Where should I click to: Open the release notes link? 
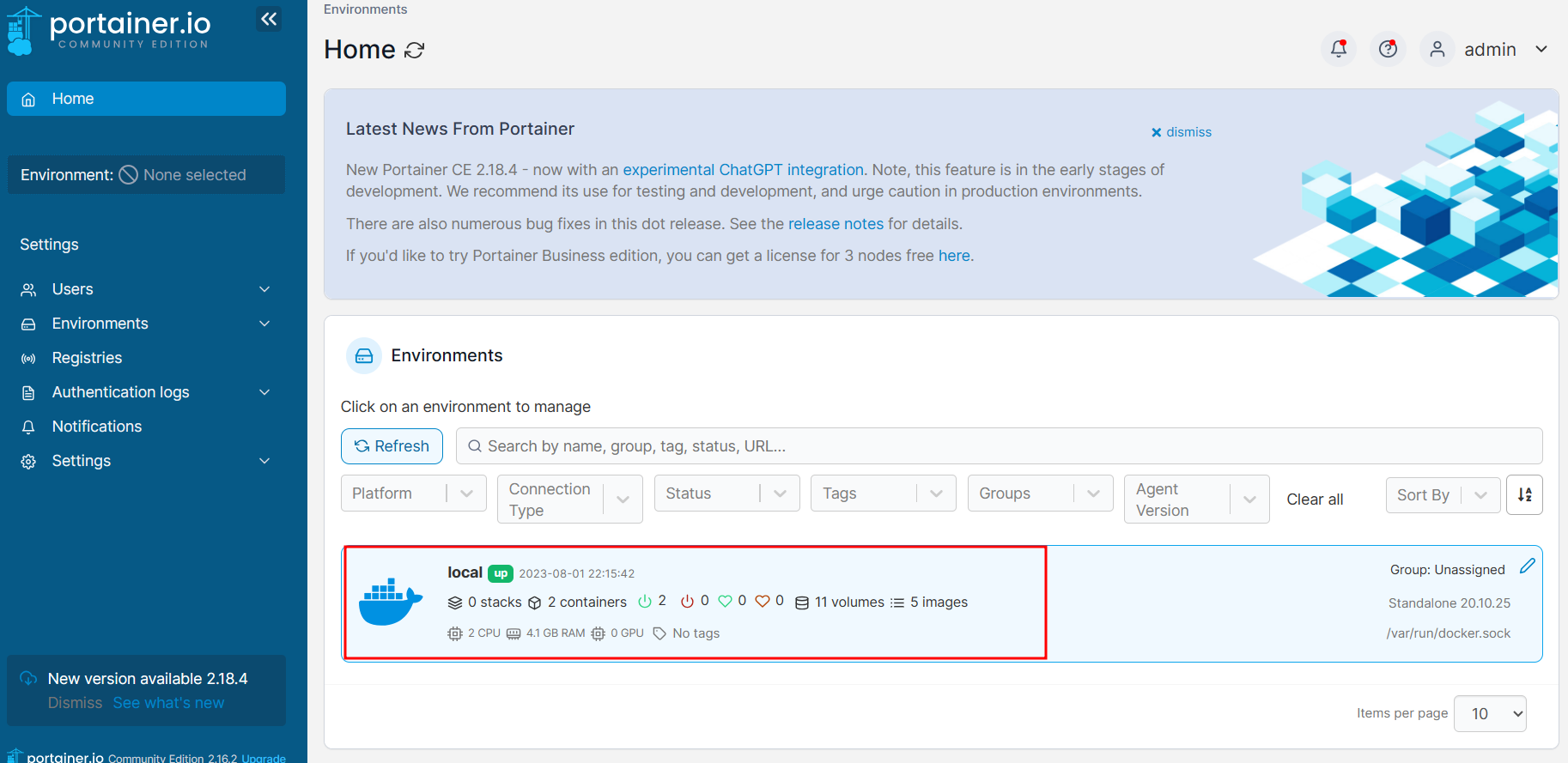836,224
